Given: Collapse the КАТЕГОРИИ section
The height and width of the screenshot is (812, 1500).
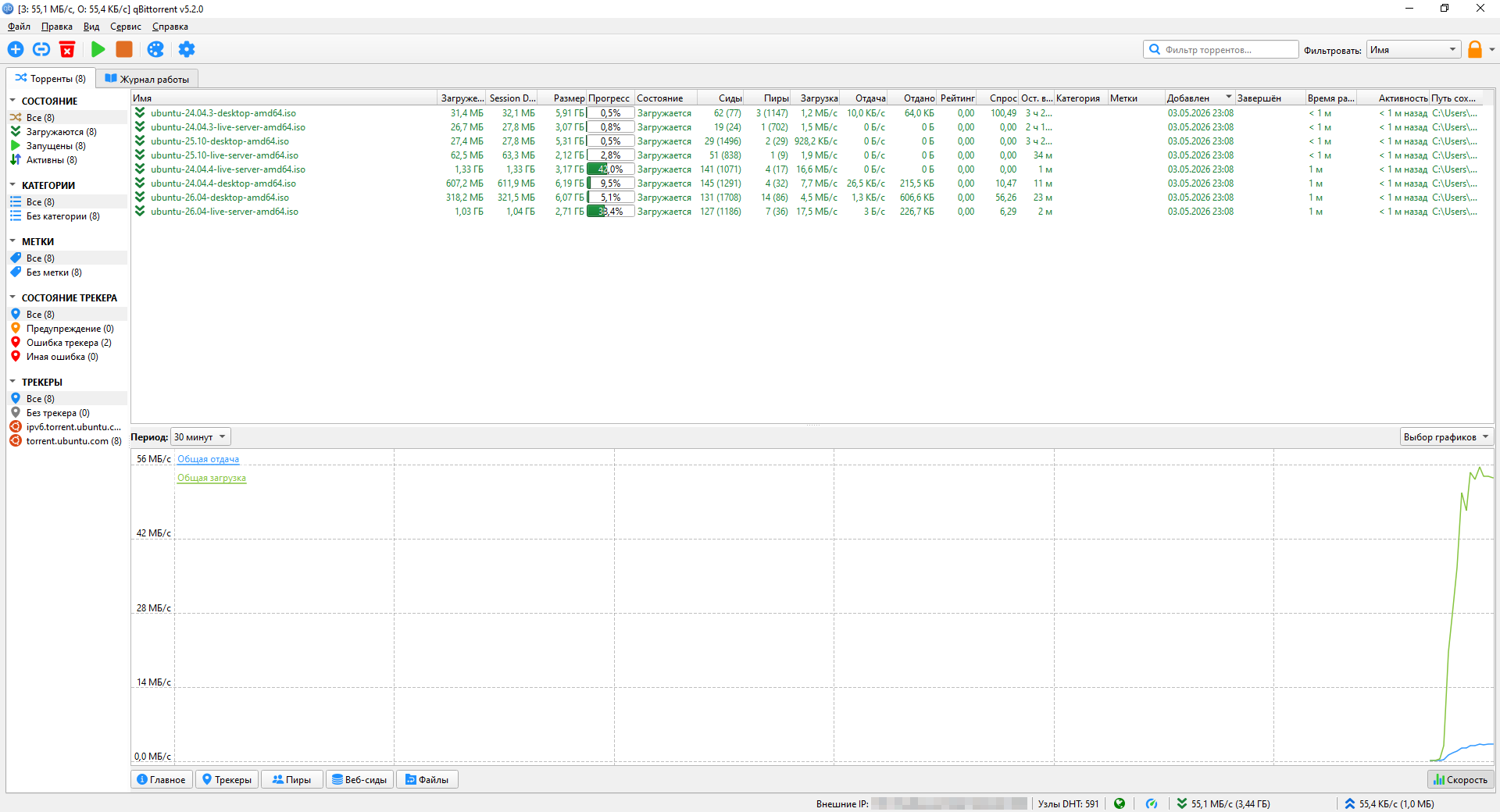Looking at the screenshot, I should 12,185.
